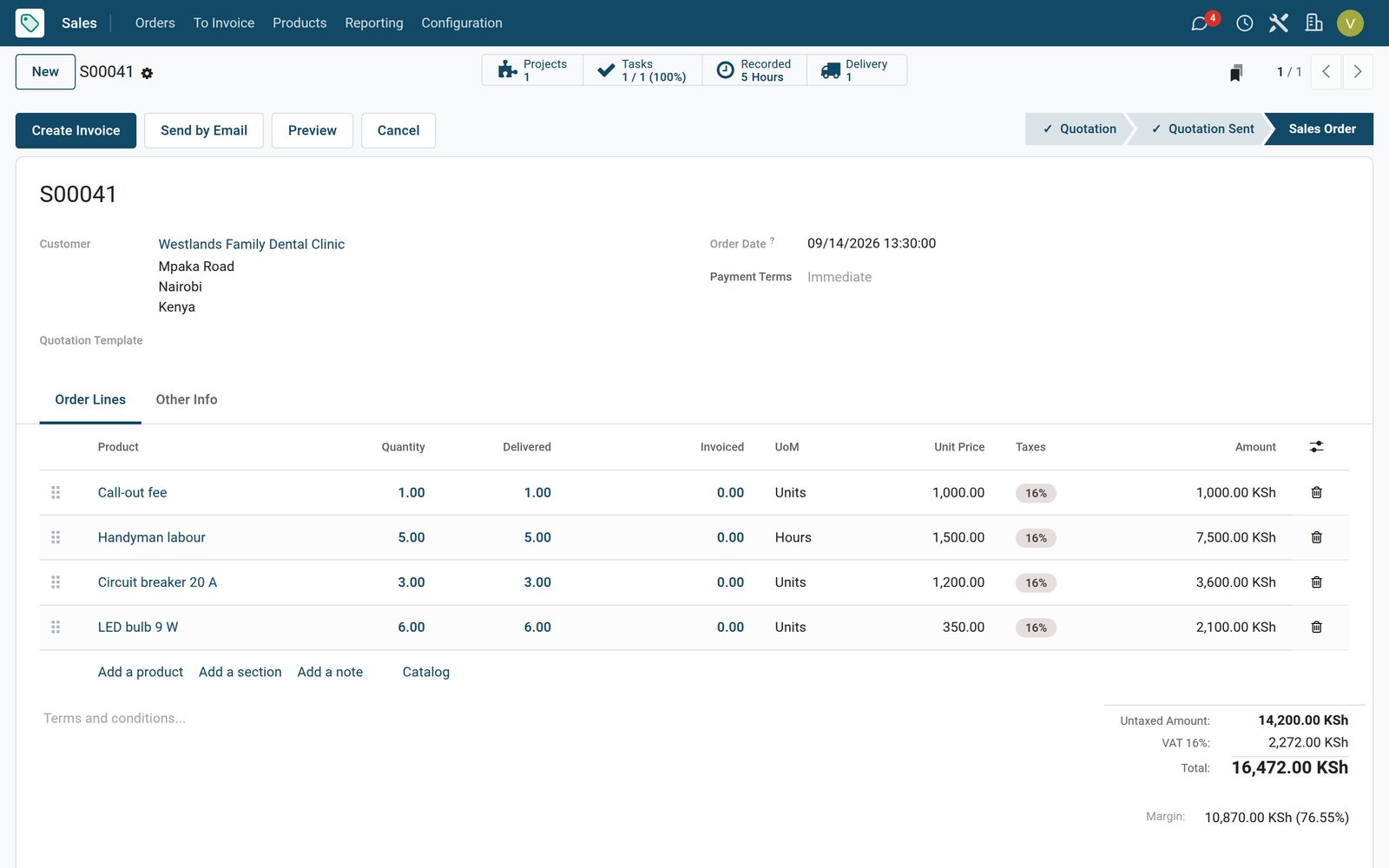1389x868 pixels.
Task: Click the Create Invoice button
Action: 76,130
